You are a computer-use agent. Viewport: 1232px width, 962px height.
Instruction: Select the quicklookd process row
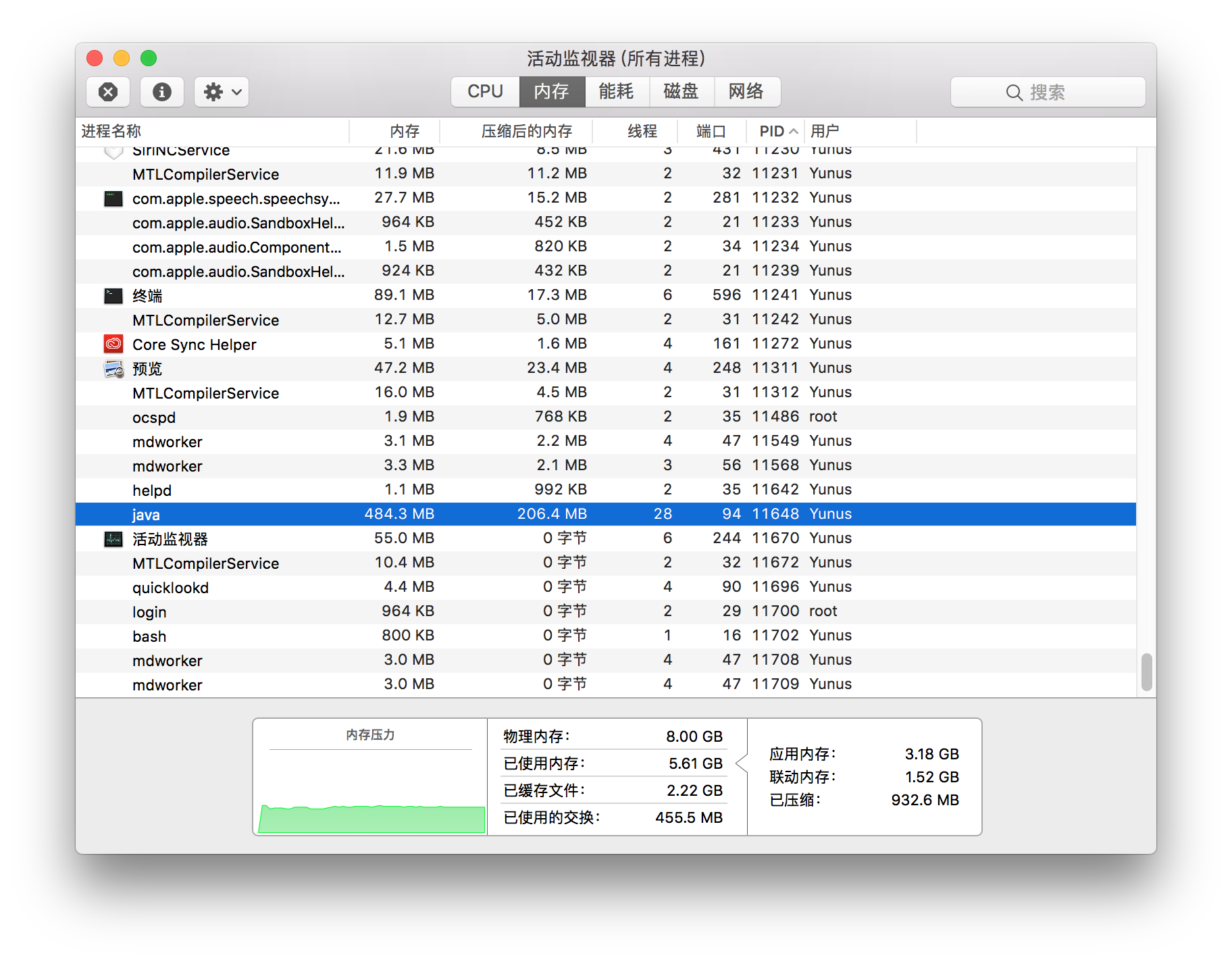[606, 587]
